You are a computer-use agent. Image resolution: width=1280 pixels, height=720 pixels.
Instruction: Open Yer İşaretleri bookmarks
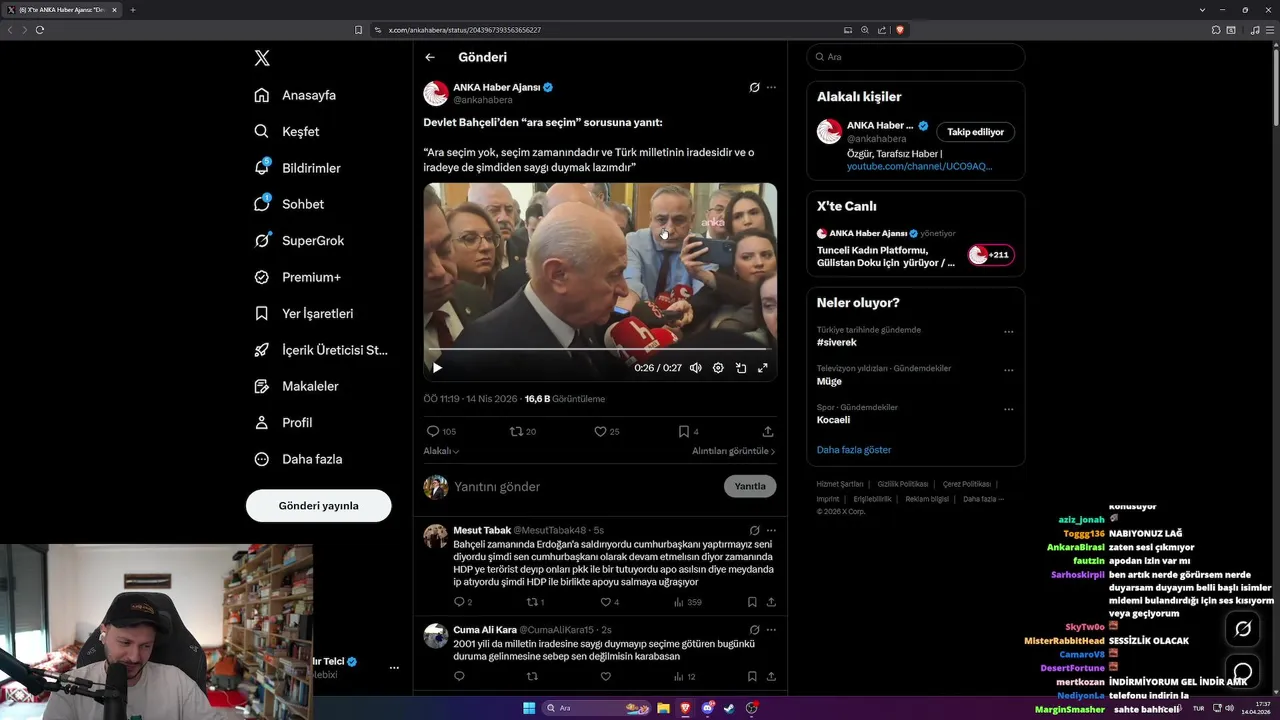(304, 313)
